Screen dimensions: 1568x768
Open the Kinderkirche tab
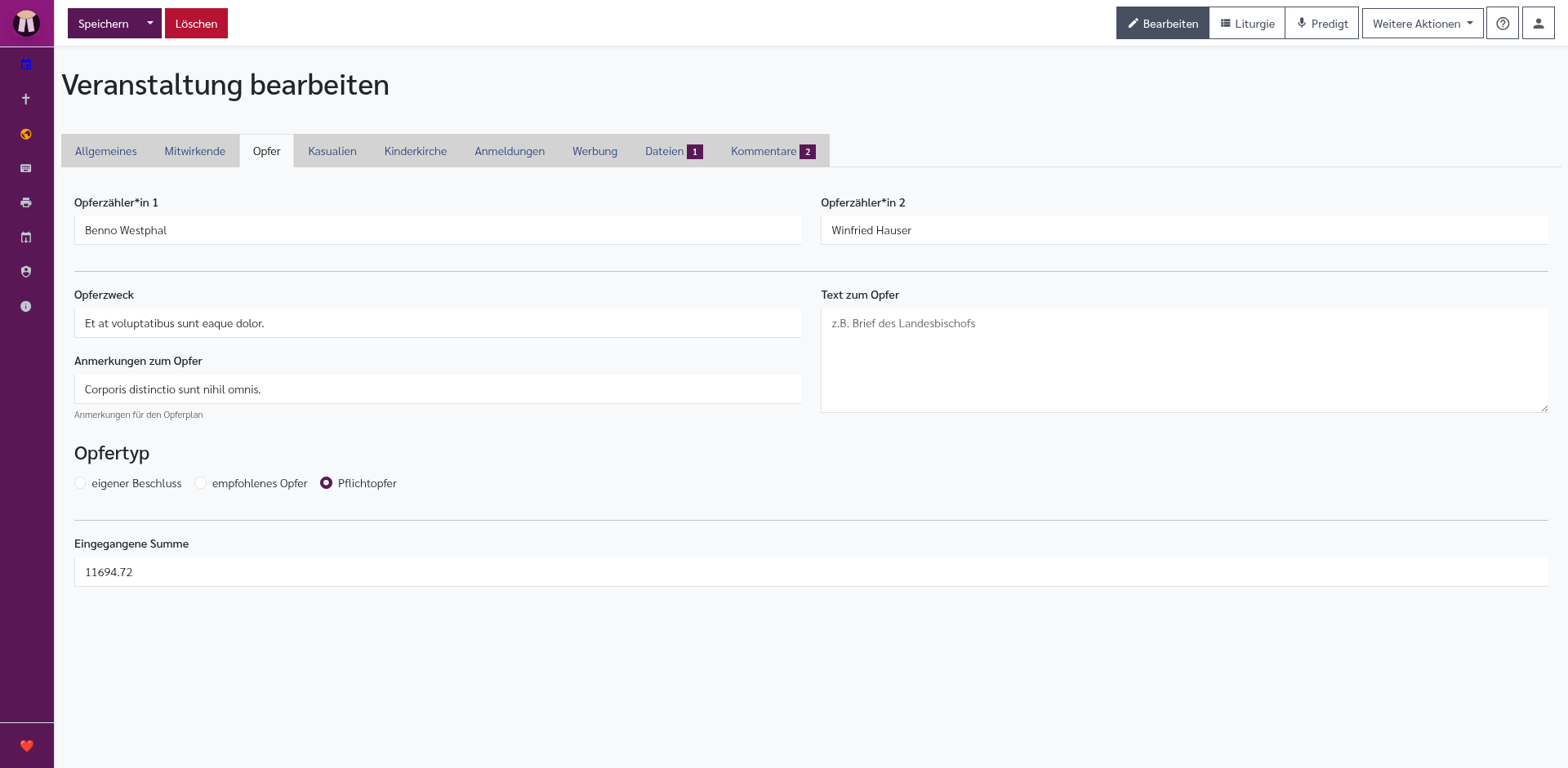pyautogui.click(x=416, y=151)
